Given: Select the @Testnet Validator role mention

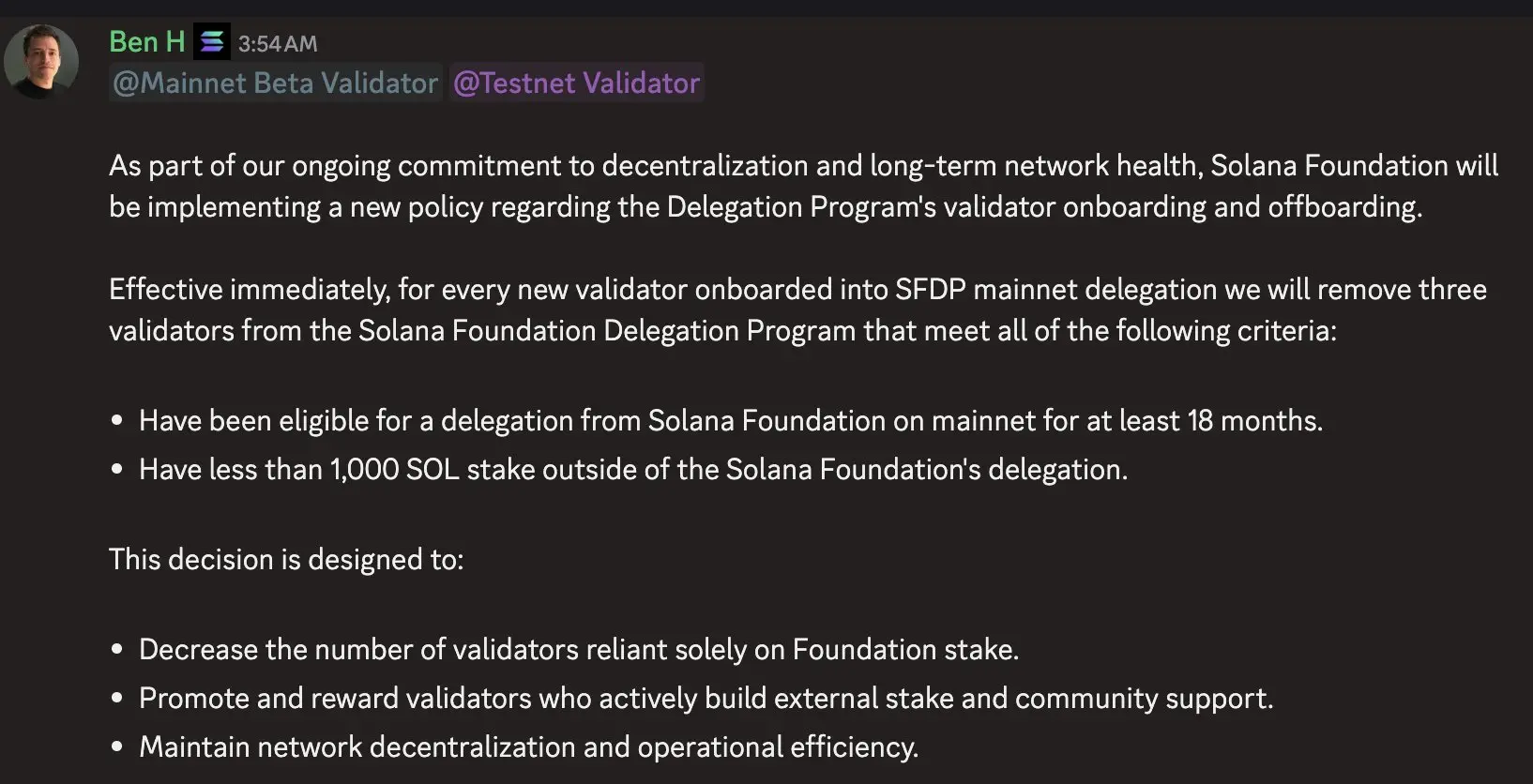Looking at the screenshot, I should (x=576, y=83).
